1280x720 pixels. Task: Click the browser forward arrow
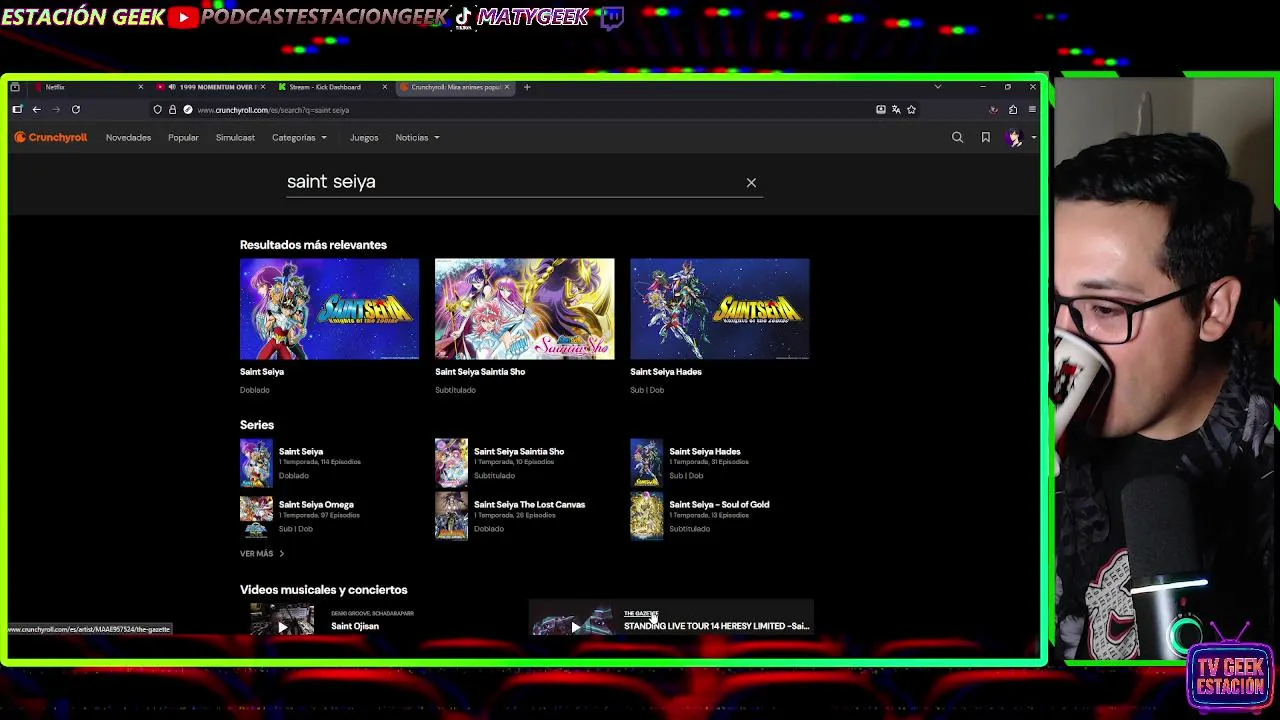[x=56, y=109]
